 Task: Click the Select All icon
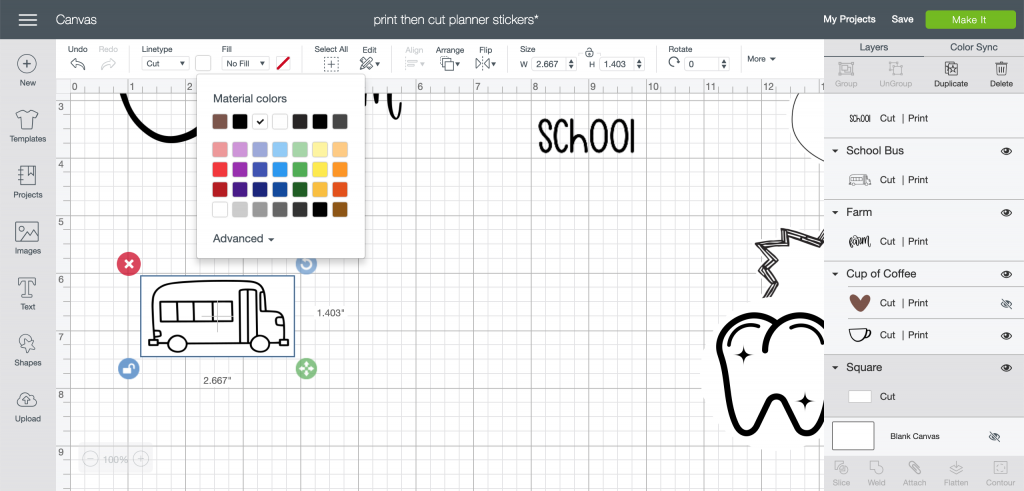tap(331, 64)
